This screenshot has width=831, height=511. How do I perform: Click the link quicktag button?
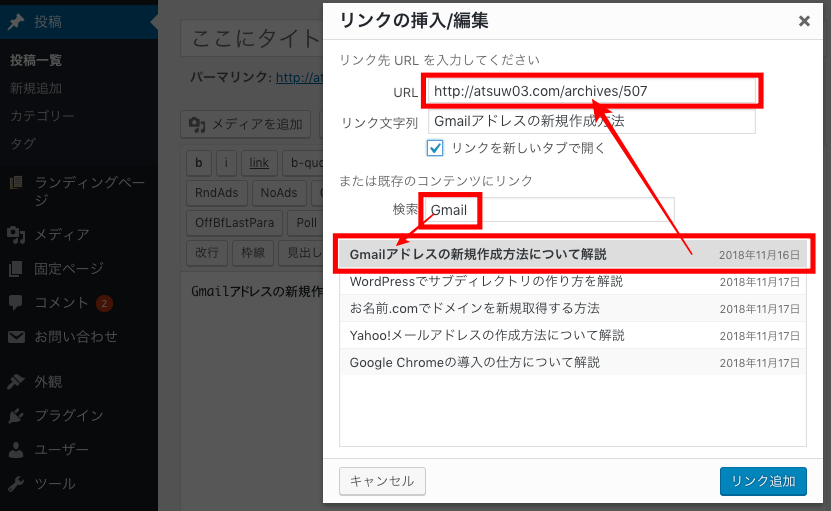tap(259, 163)
